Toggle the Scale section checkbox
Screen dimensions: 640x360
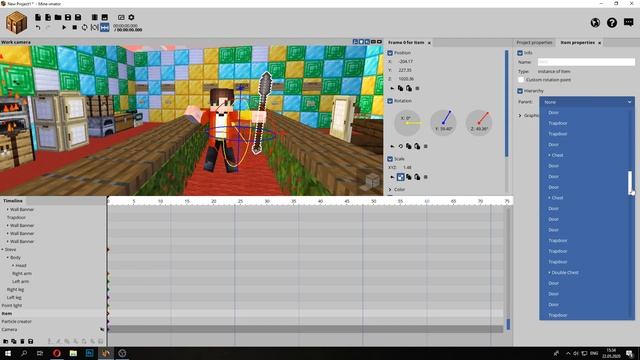tap(390, 159)
